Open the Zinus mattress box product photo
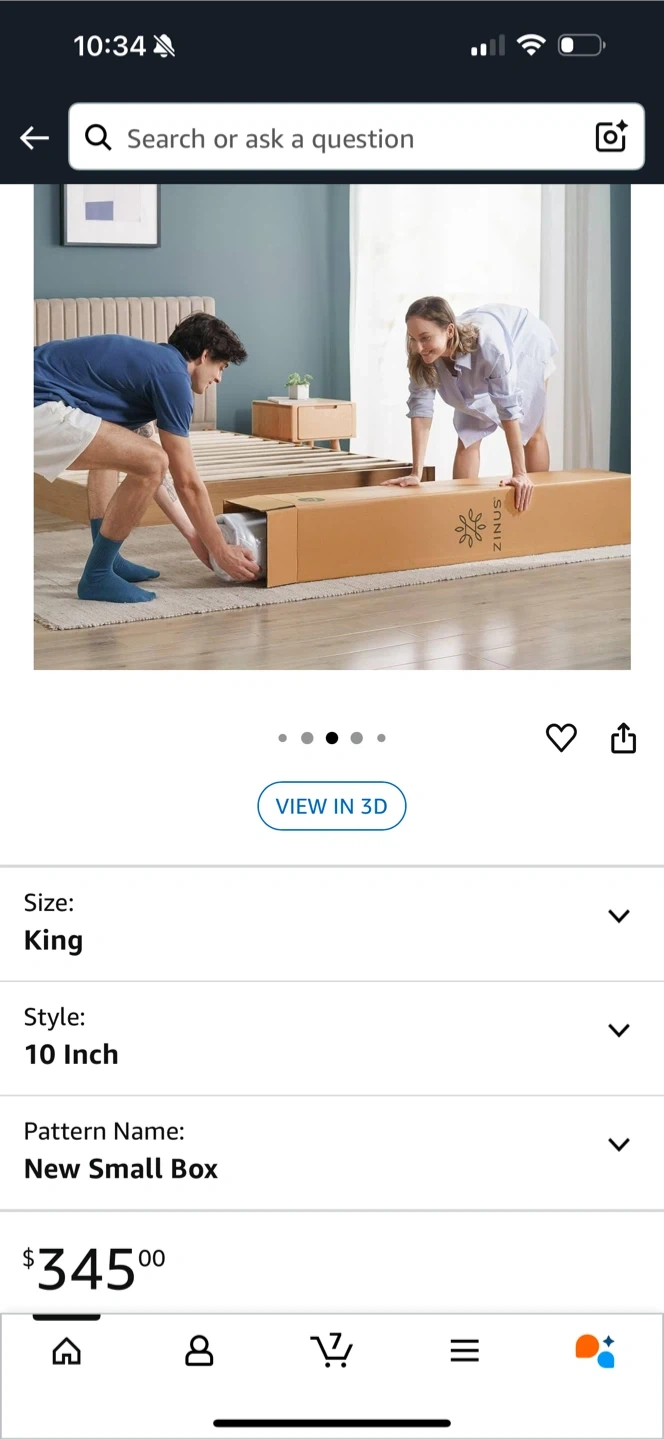Viewport: 664px width, 1440px height. point(332,427)
